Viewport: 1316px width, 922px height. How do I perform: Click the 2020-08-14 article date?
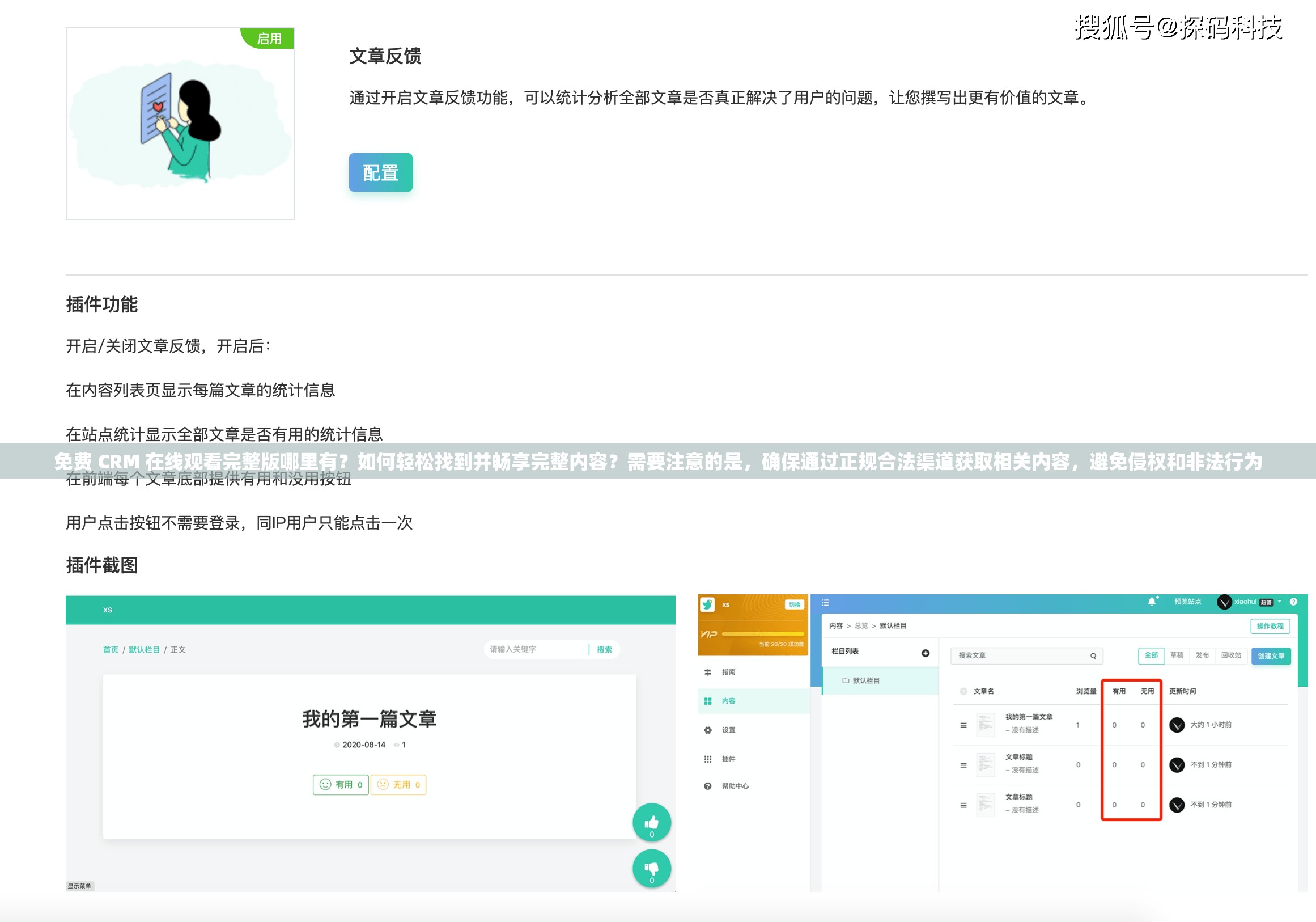click(363, 745)
